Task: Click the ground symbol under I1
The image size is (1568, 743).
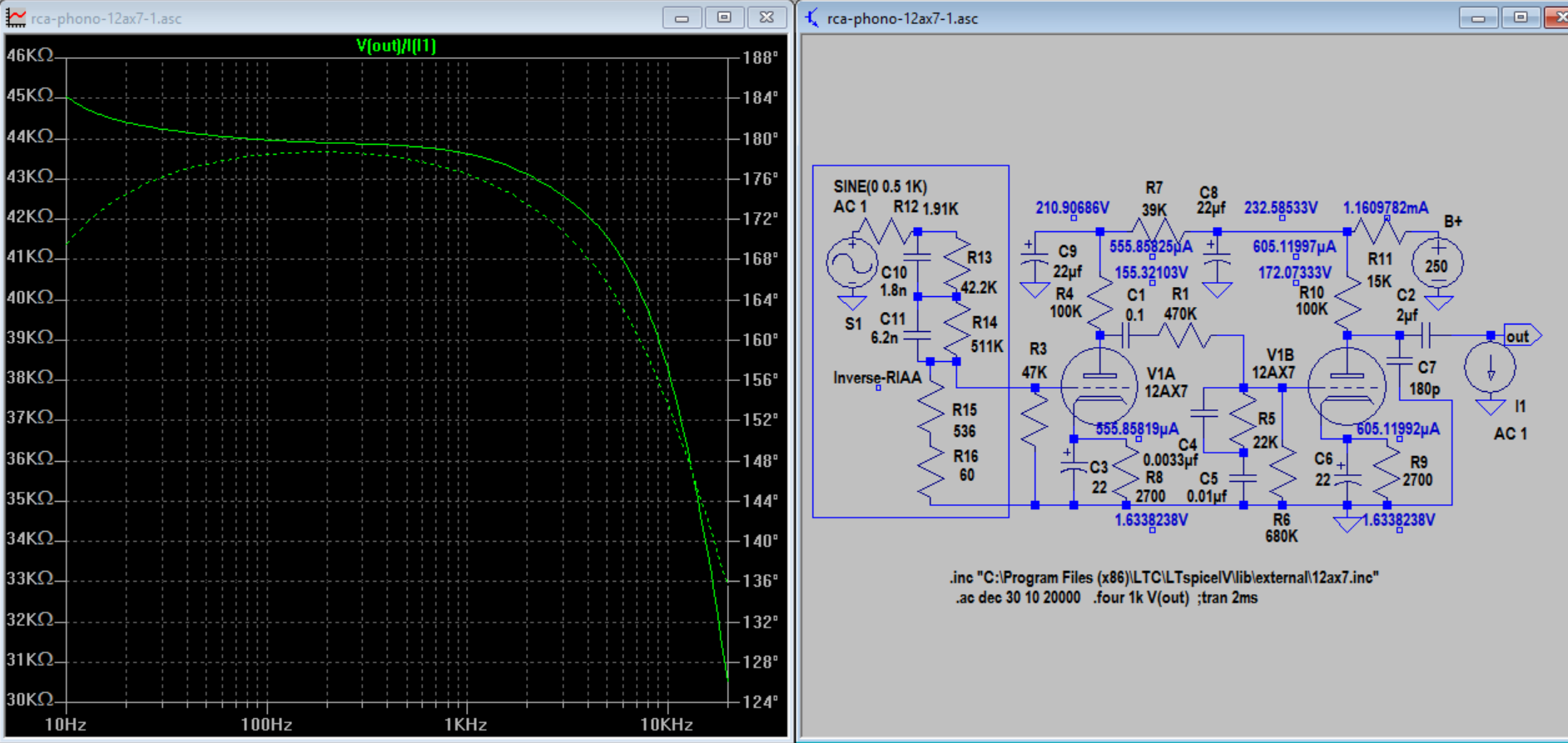Action: point(1491,407)
